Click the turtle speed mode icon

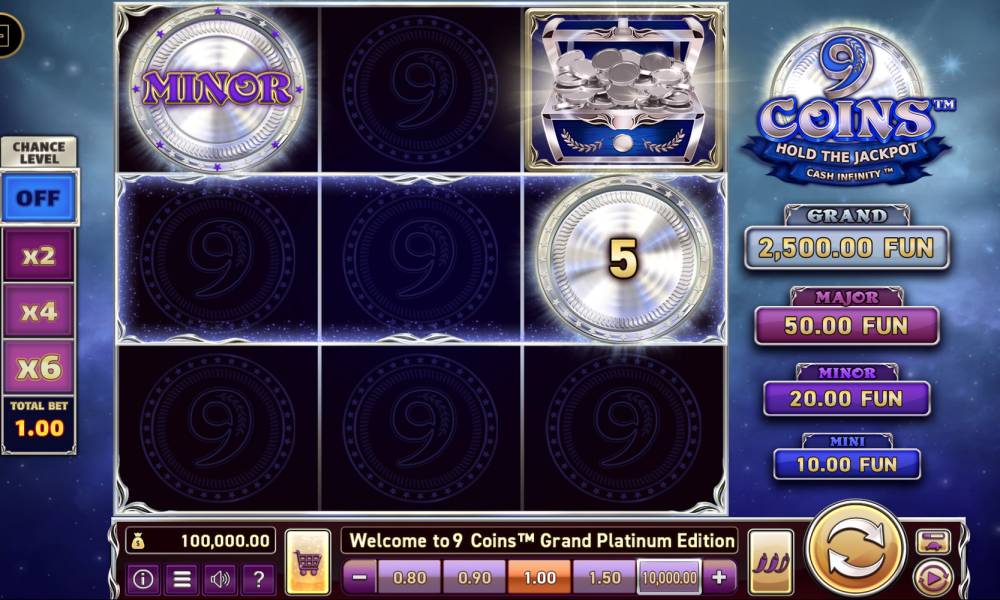click(x=933, y=542)
